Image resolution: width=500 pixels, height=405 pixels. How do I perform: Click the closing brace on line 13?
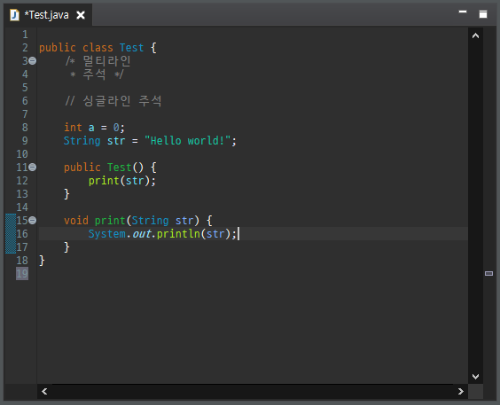(x=67, y=194)
